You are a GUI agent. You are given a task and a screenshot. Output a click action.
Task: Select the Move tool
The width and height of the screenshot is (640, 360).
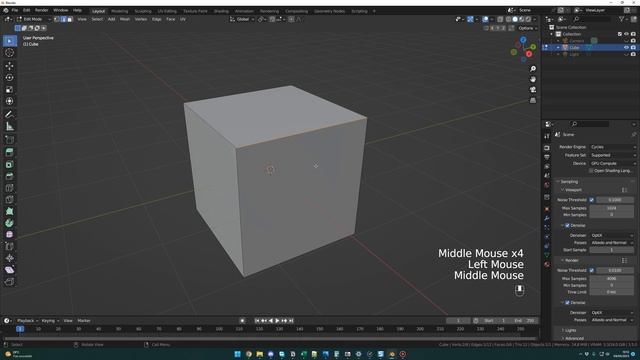pos(10,66)
